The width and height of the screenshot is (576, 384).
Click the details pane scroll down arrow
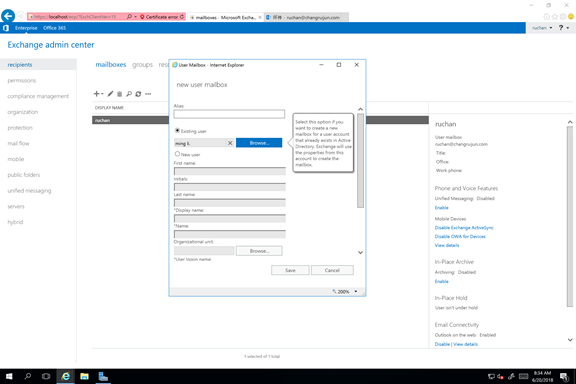click(x=570, y=340)
